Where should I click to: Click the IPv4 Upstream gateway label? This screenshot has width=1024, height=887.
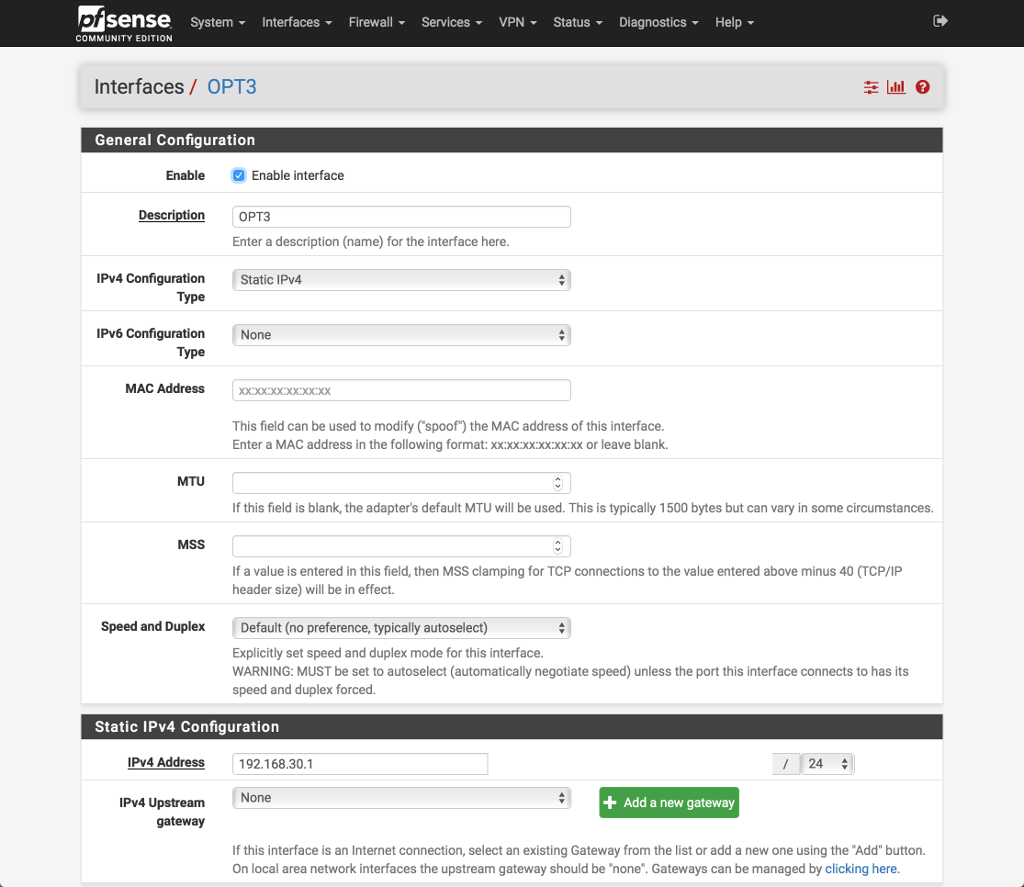coord(162,812)
